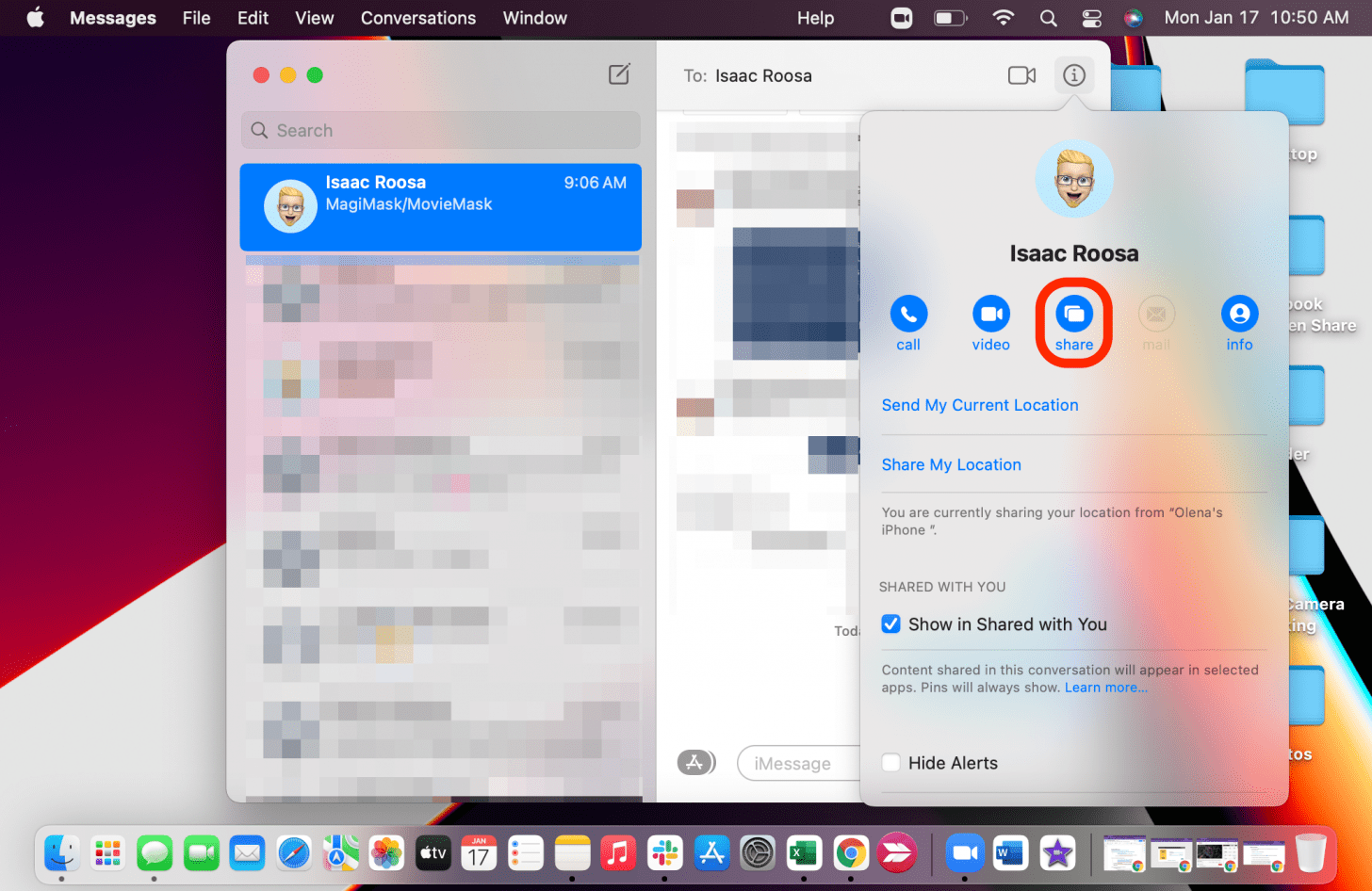Enable Hide Alerts for this conversation

coord(890,763)
